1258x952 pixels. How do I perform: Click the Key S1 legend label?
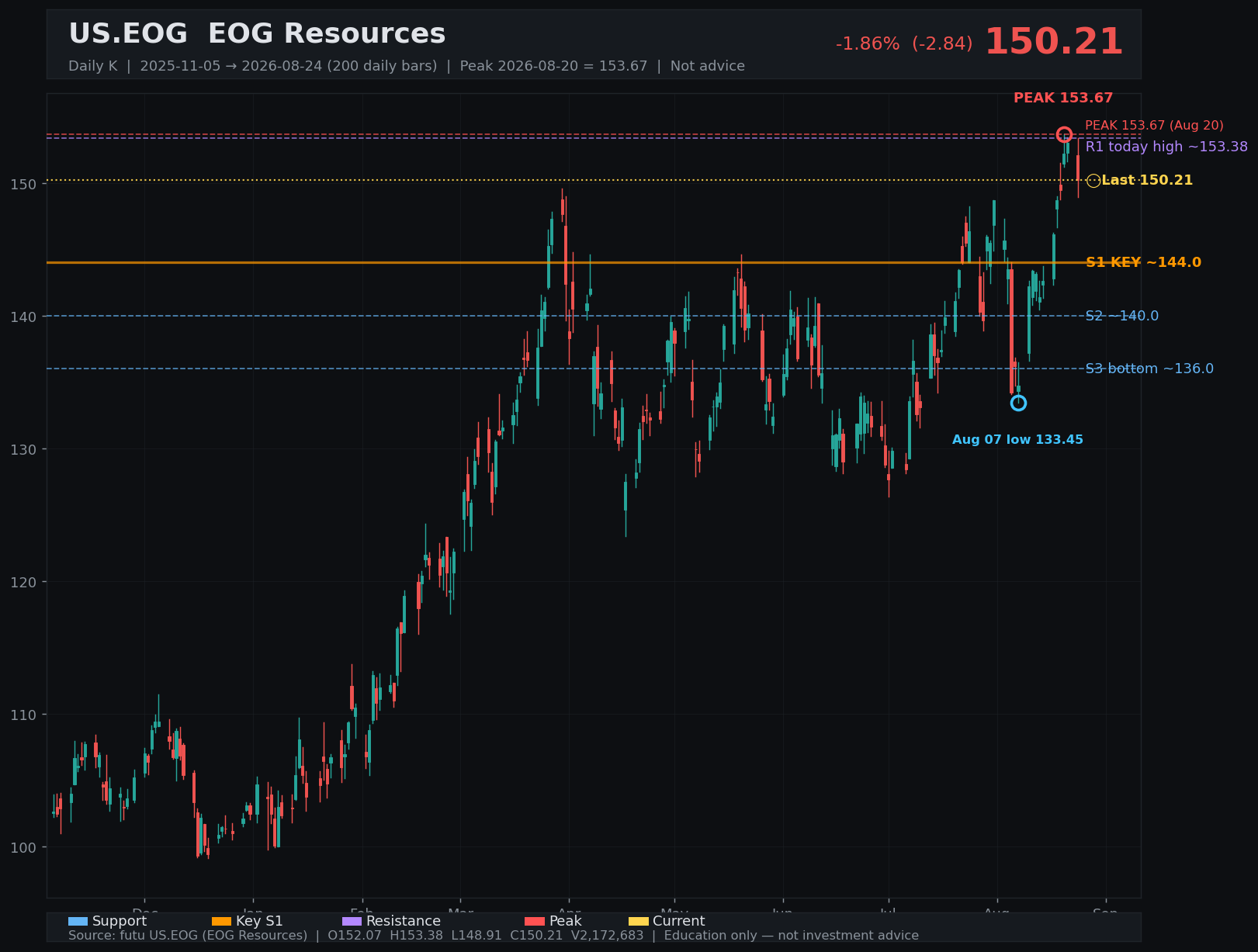click(x=259, y=921)
